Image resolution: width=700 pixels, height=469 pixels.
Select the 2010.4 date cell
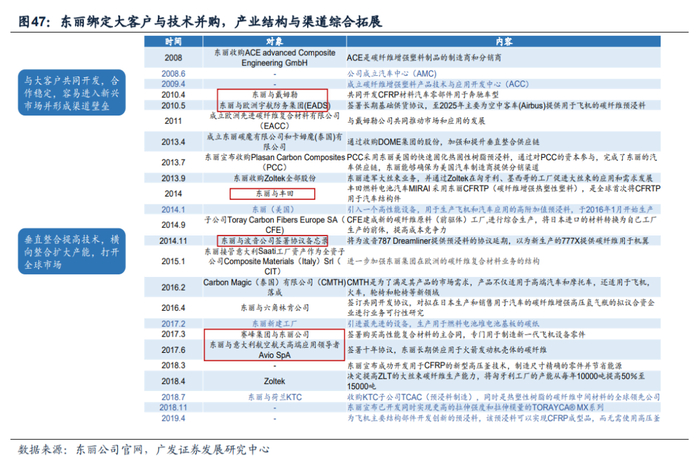point(173,95)
